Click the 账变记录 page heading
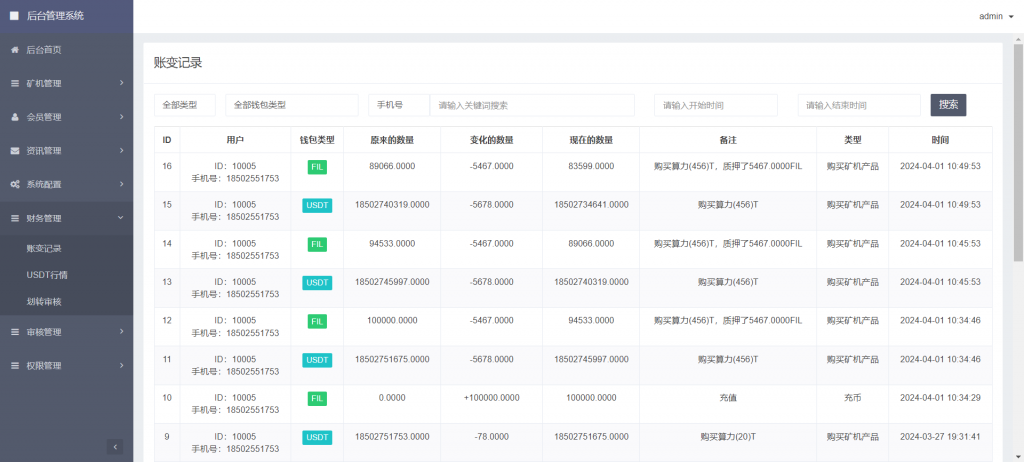The height and width of the screenshot is (462, 1024). [178, 63]
